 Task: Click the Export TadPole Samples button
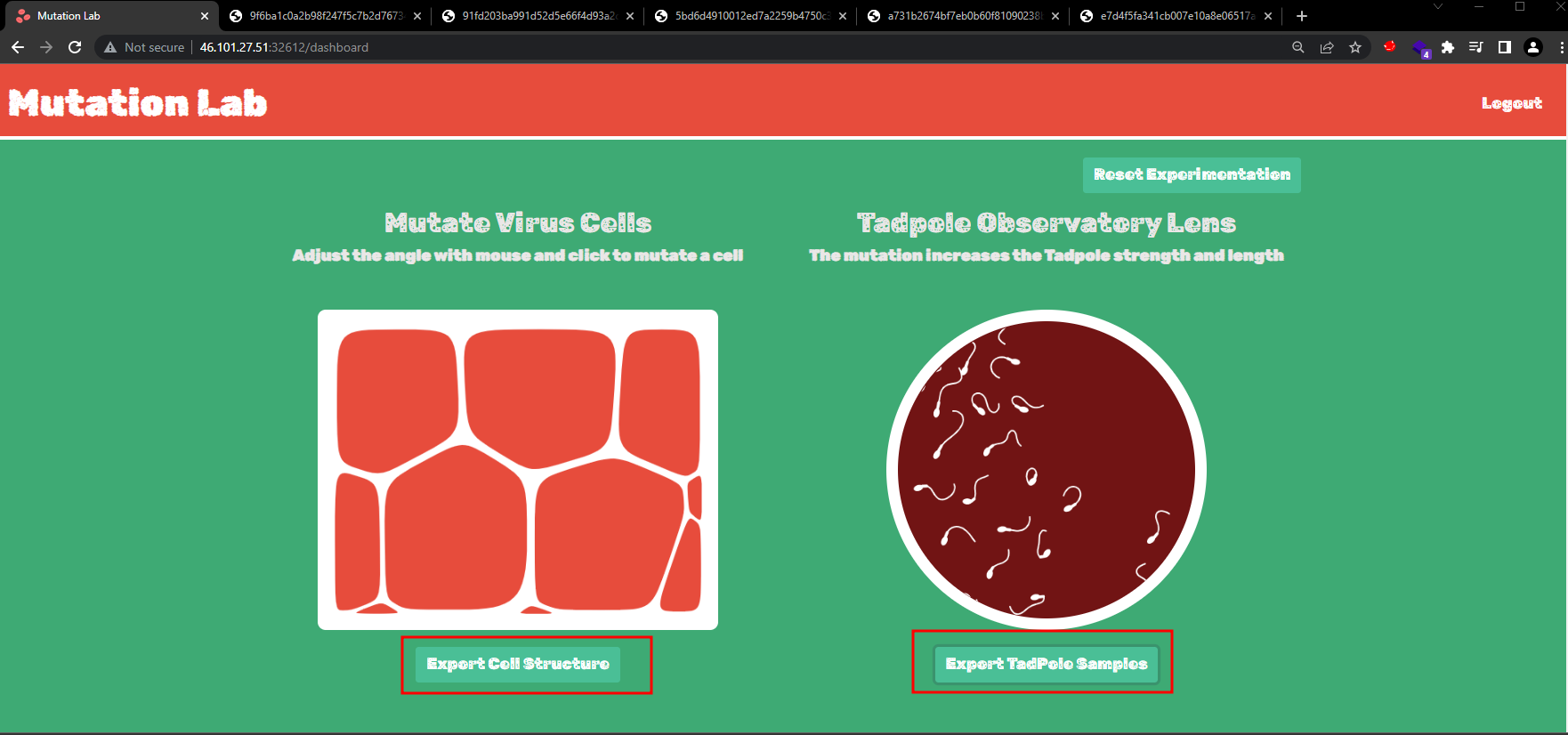(x=1046, y=664)
